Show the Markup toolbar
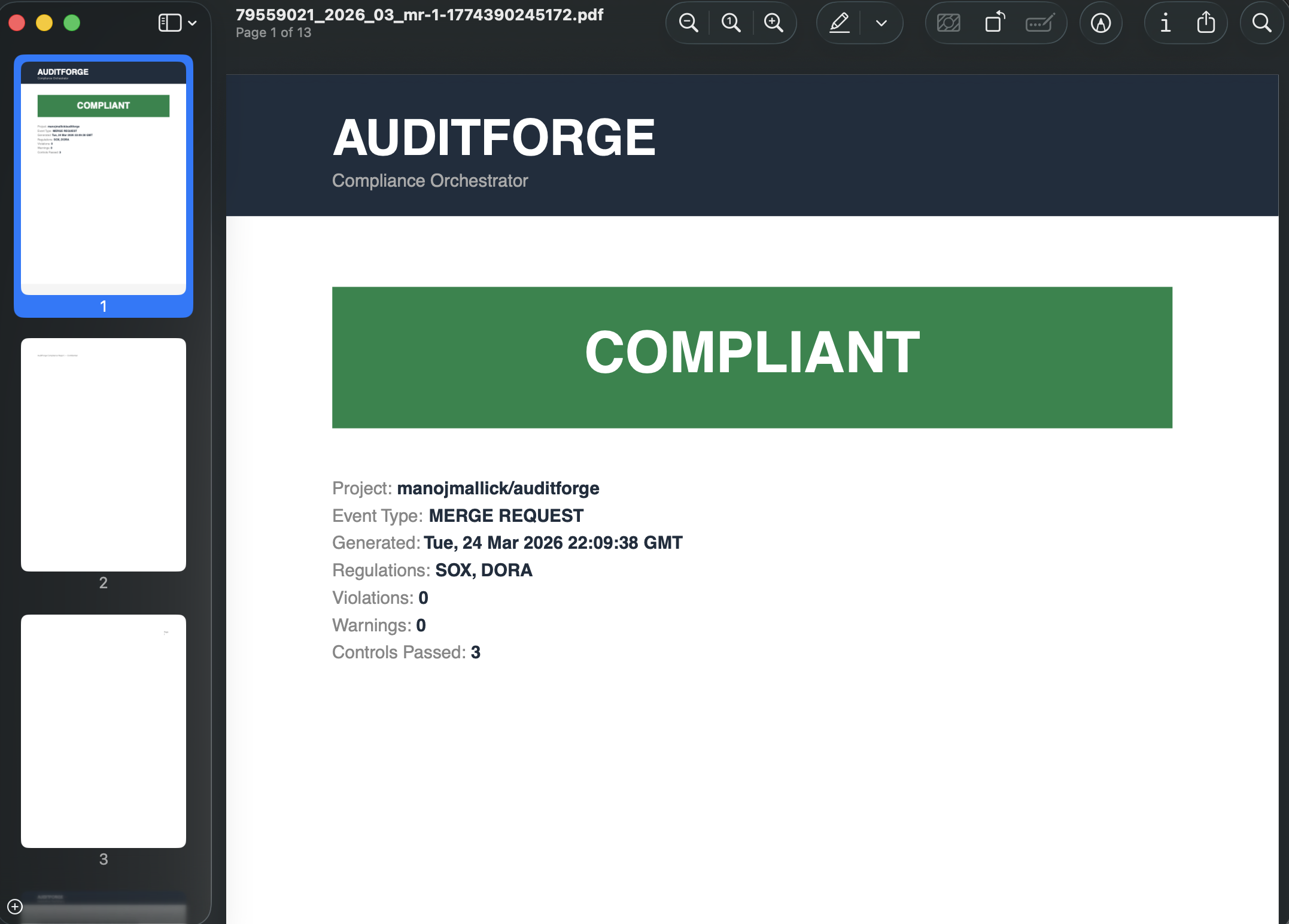This screenshot has height=924, width=1289. click(1100, 23)
